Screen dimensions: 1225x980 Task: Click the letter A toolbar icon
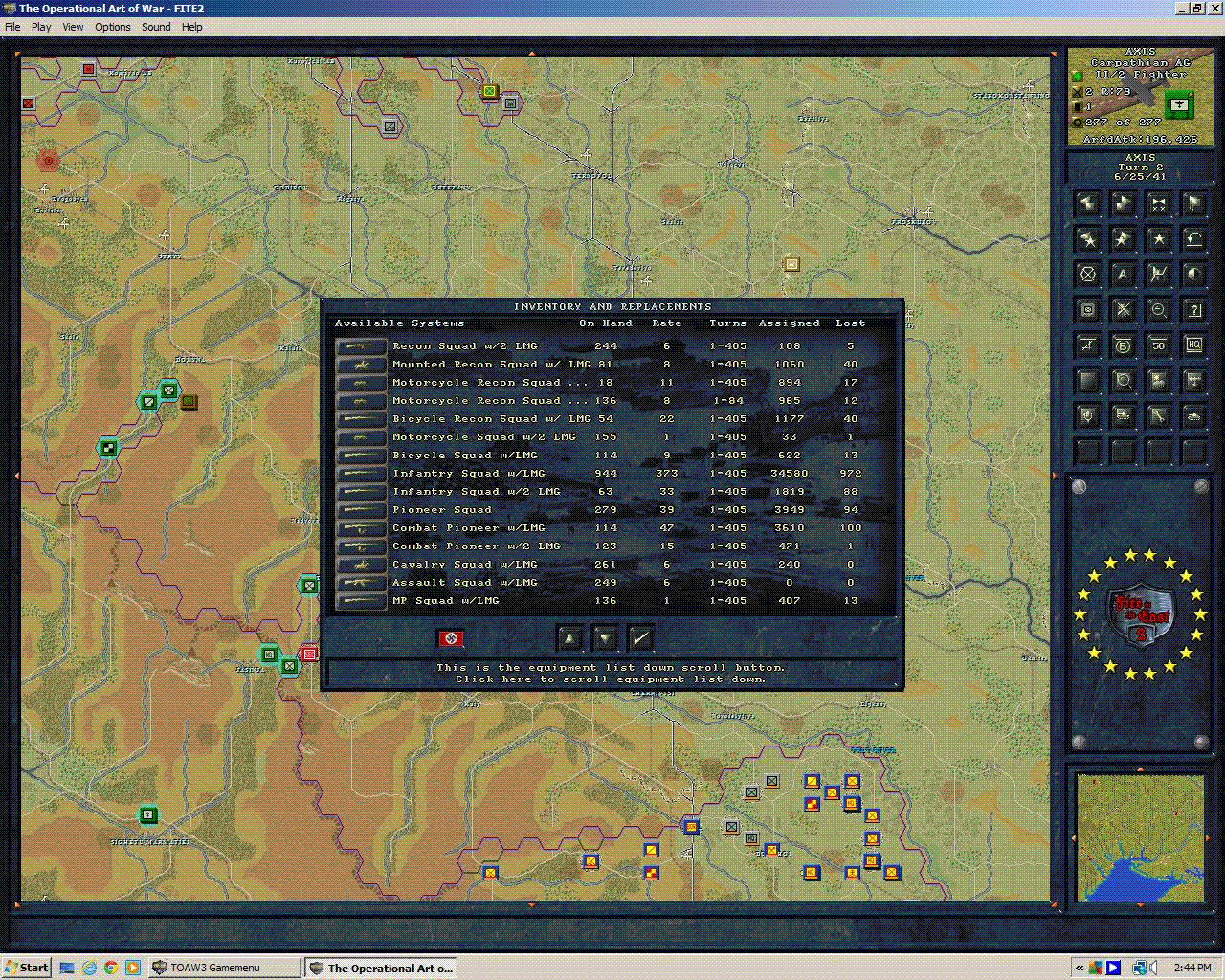point(1124,273)
